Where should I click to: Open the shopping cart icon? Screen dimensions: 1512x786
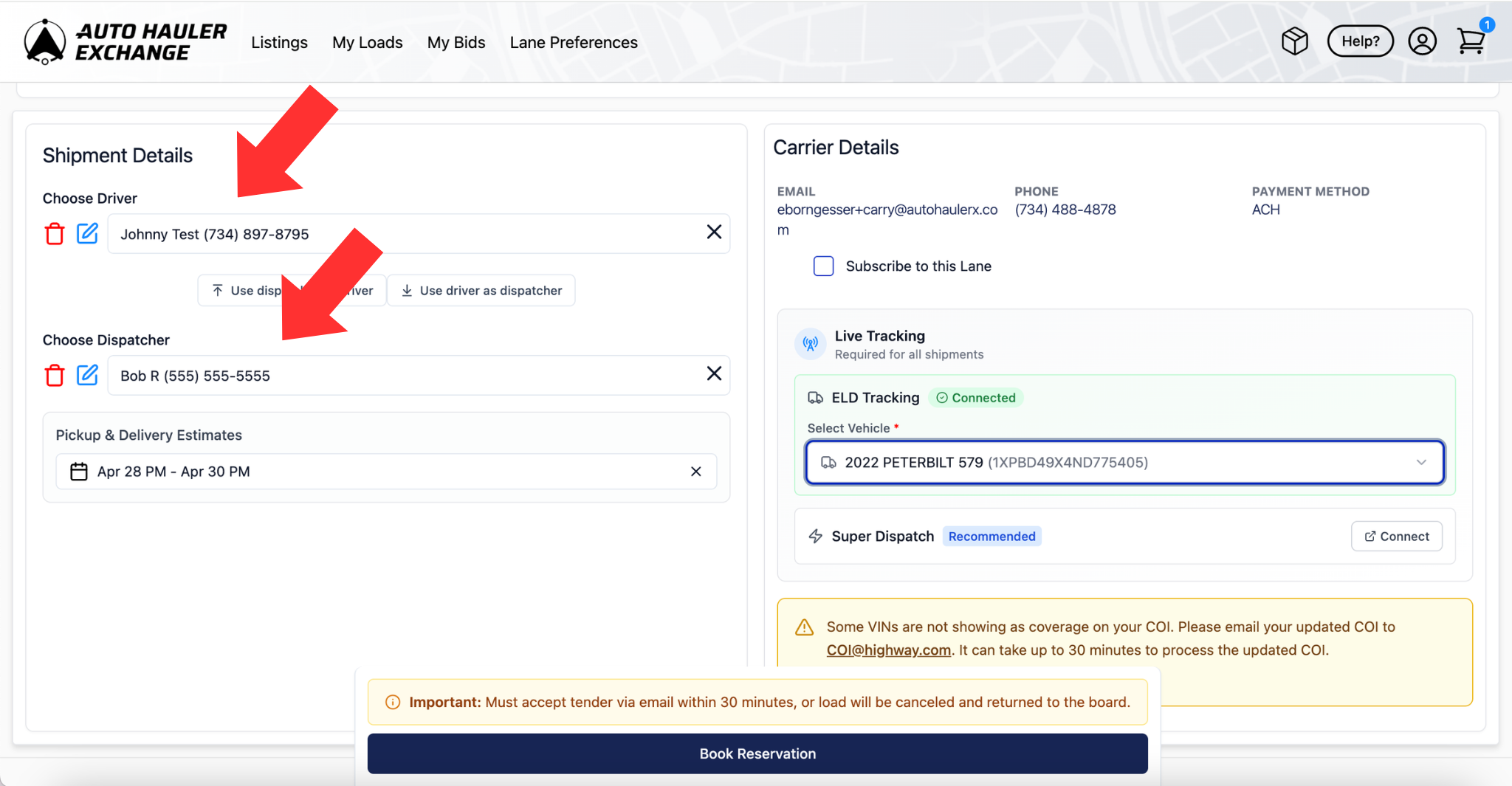[1471, 41]
